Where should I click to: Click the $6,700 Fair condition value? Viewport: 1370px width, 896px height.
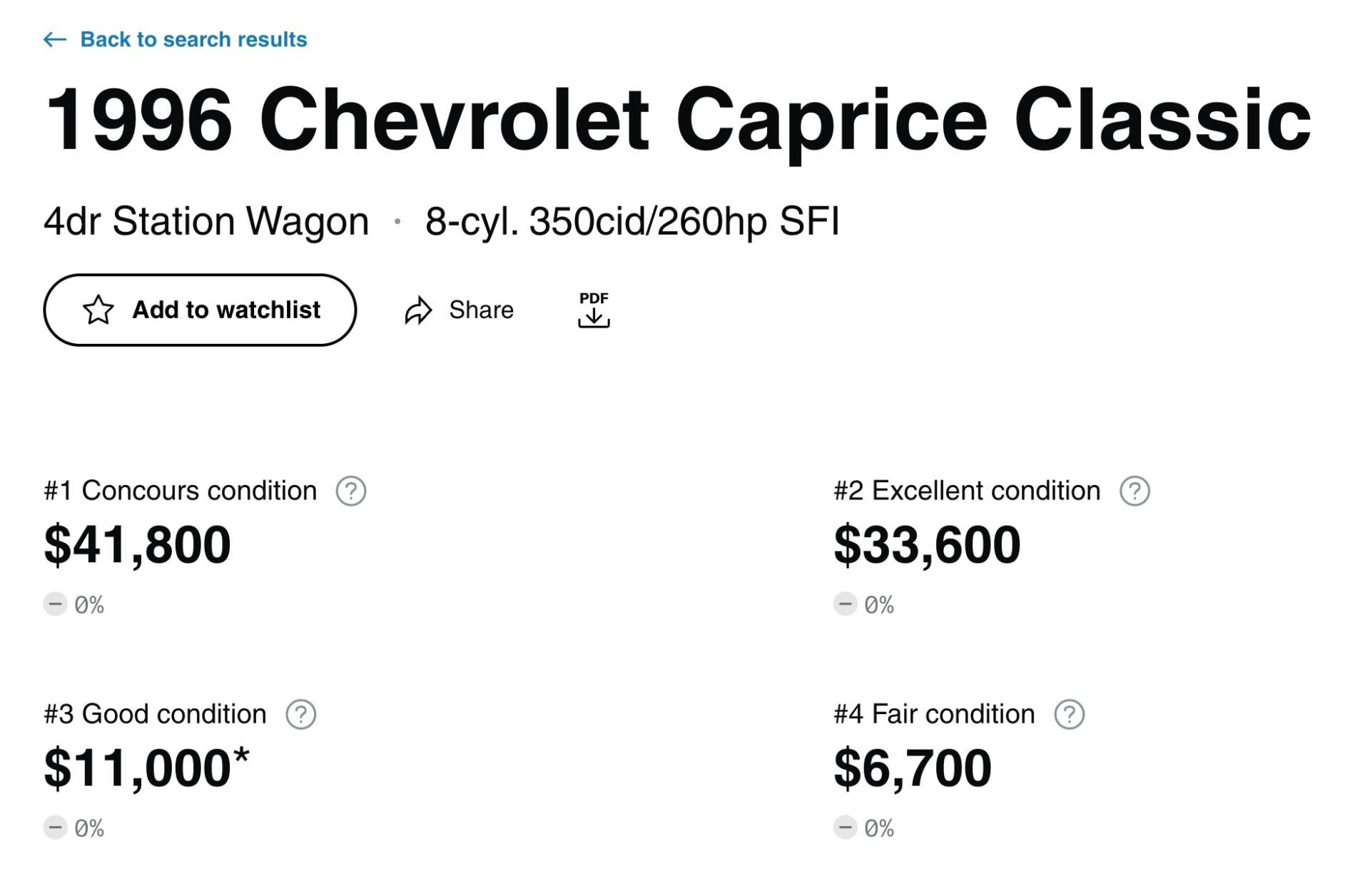coord(913,768)
